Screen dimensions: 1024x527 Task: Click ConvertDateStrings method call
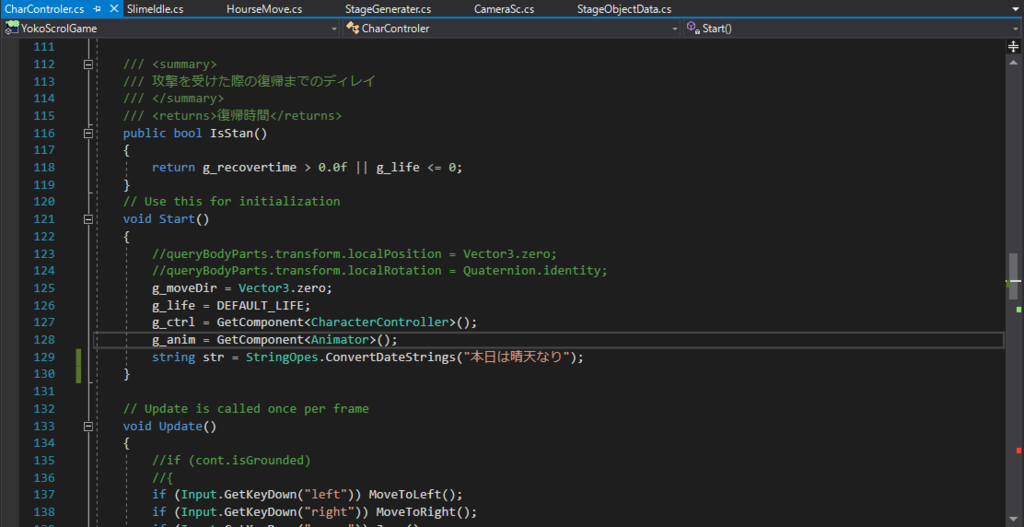point(389,357)
